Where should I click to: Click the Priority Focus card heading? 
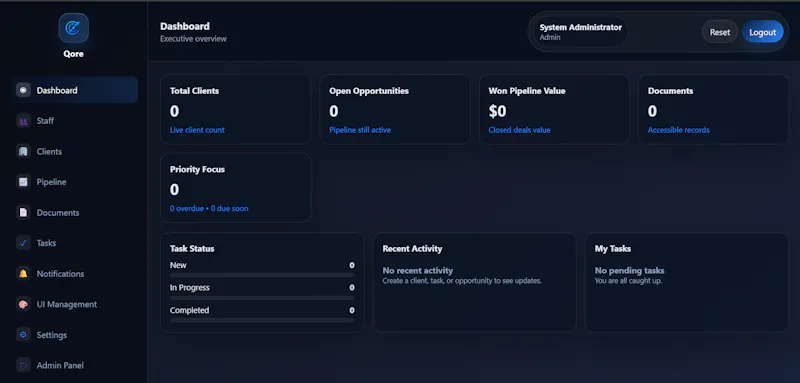click(x=197, y=169)
